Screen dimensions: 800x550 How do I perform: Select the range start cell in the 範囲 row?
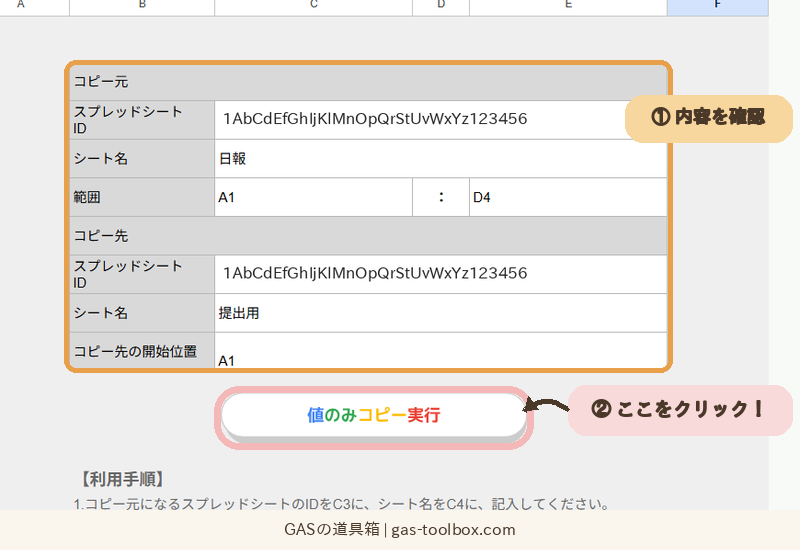[x=313, y=197]
